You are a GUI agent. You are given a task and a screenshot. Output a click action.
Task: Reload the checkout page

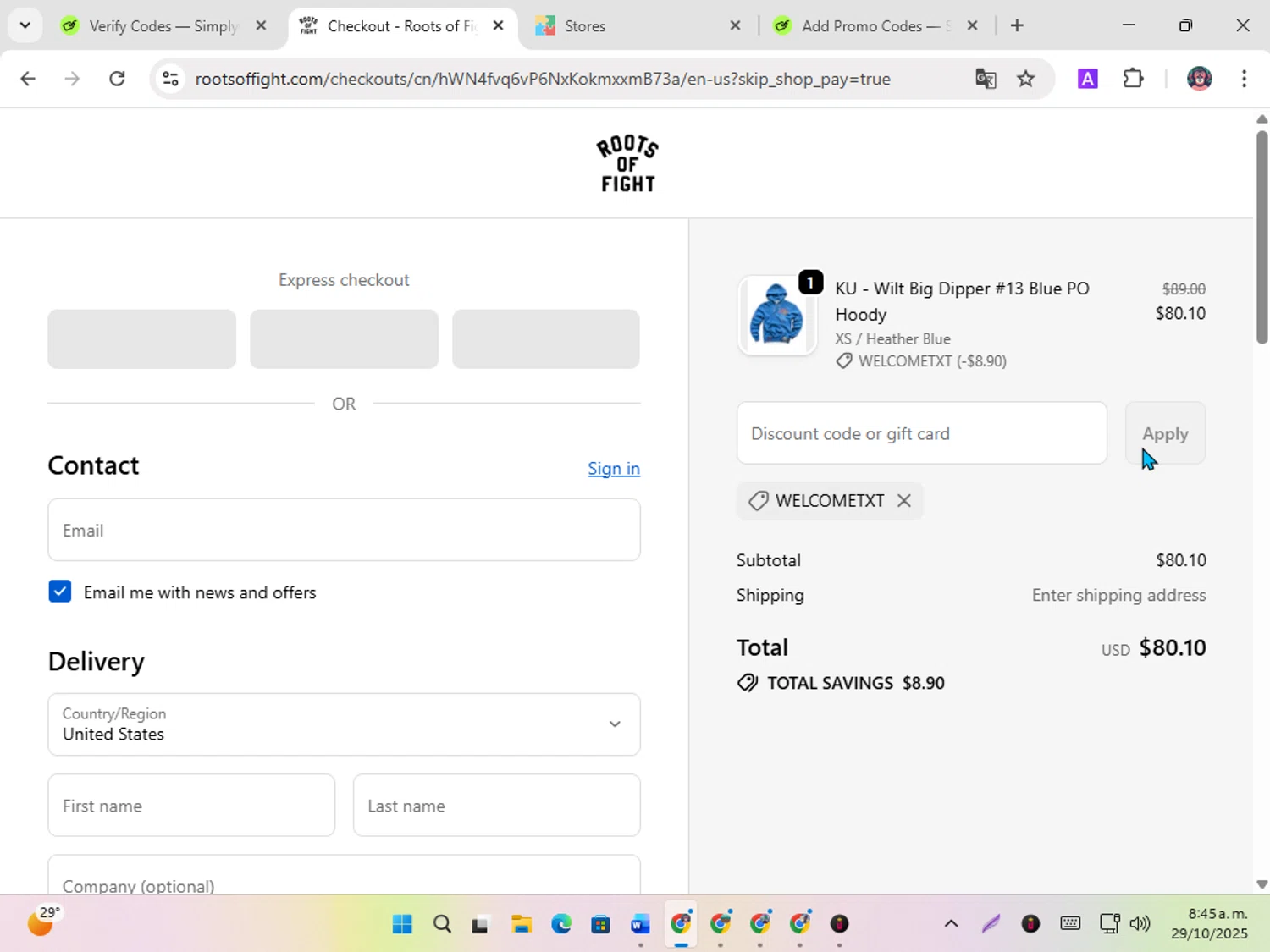(x=117, y=79)
